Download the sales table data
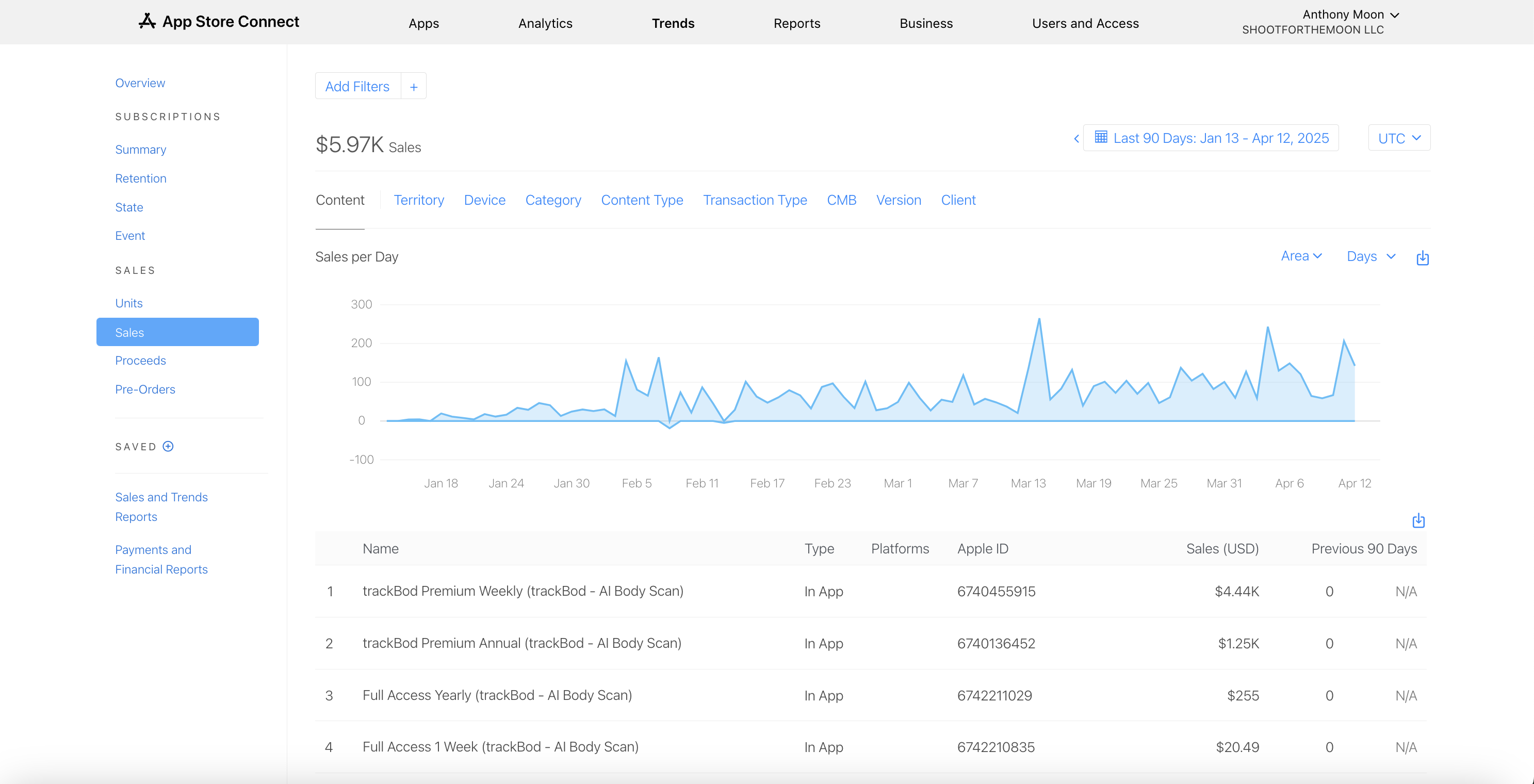Viewport: 1534px width, 784px height. tap(1418, 520)
